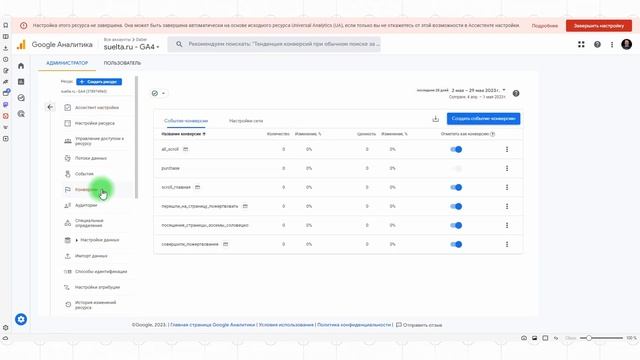The width and height of the screenshot is (640, 360).
Task: Select the Настройки сети tab
Action: point(246,121)
